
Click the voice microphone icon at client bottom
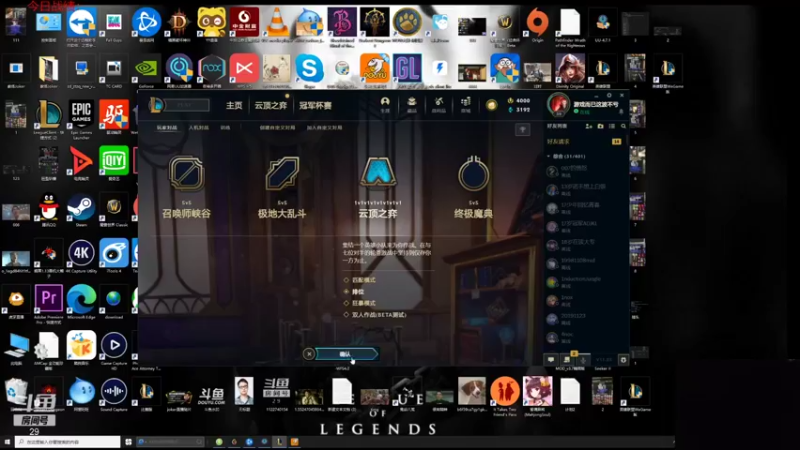(x=584, y=360)
